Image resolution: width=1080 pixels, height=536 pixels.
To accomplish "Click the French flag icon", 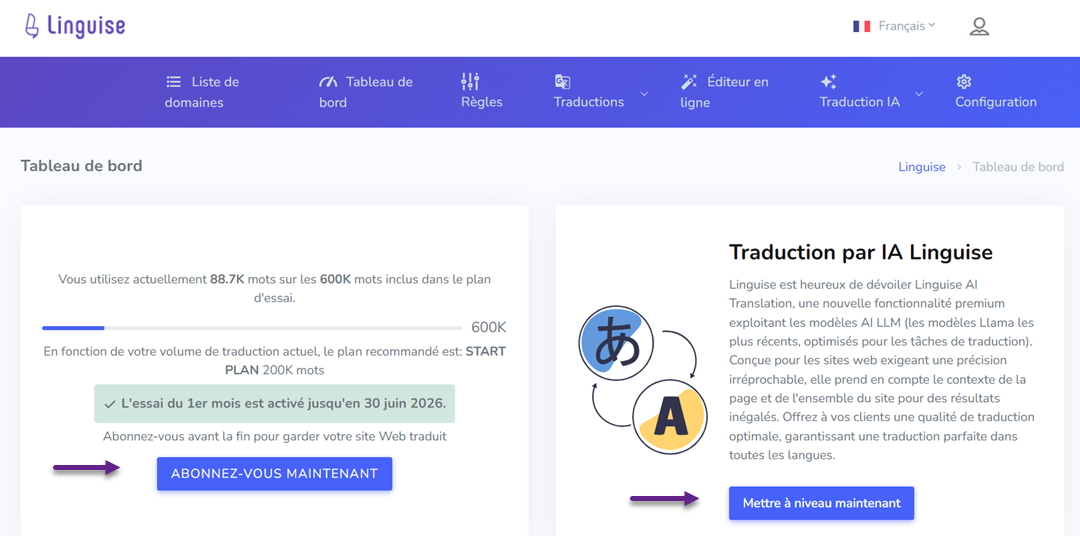I will (862, 26).
